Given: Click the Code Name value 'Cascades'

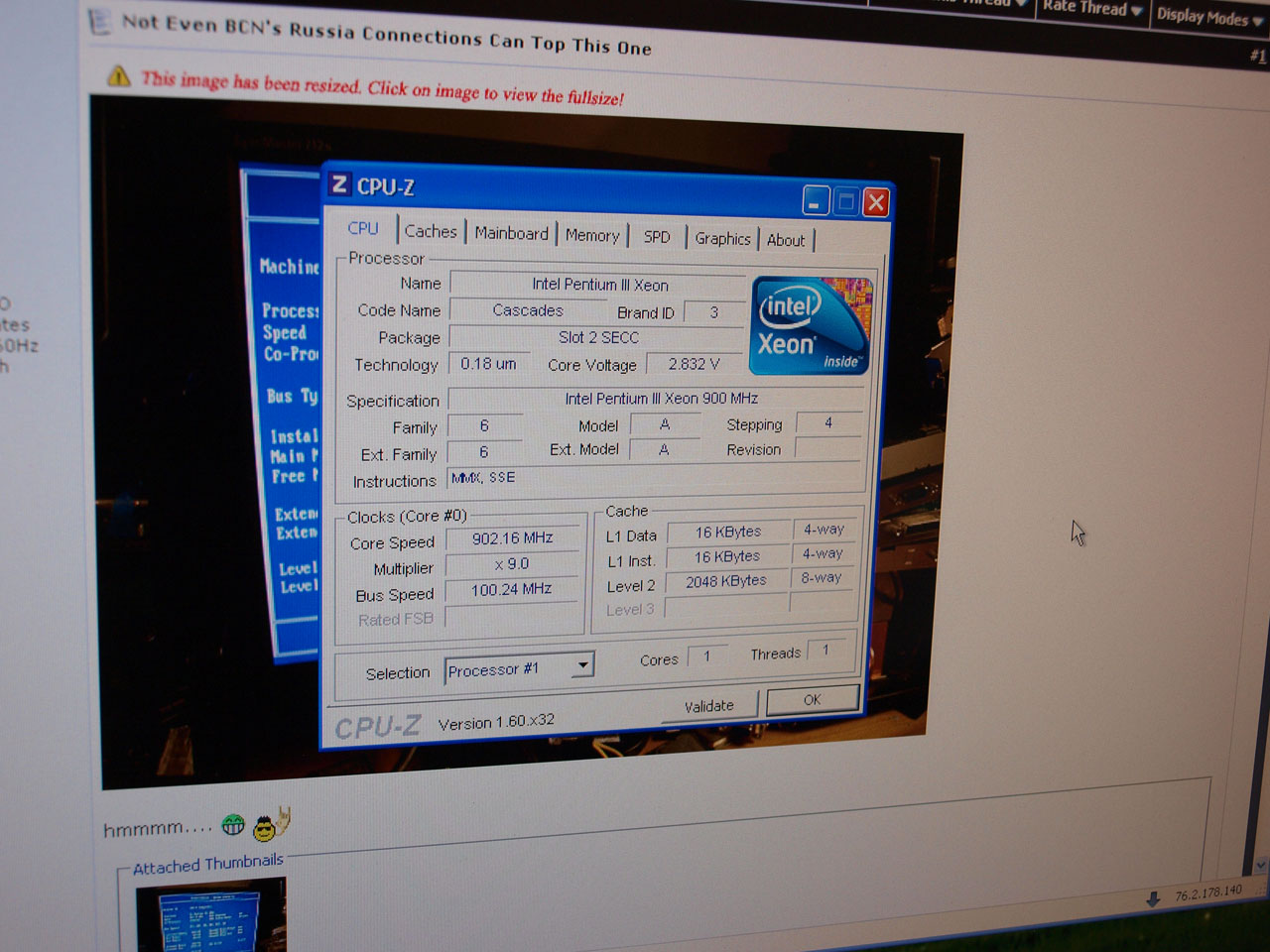Looking at the screenshot, I should [528, 310].
